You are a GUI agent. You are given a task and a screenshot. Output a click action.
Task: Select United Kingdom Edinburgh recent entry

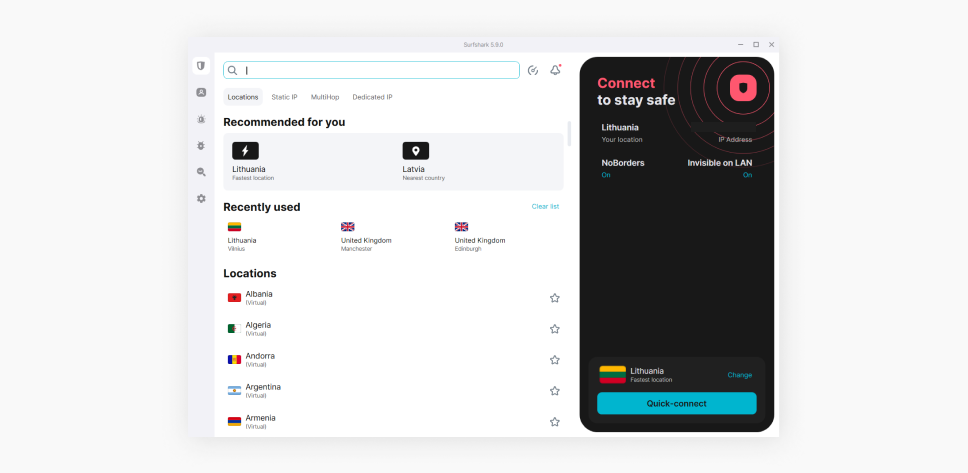point(480,235)
